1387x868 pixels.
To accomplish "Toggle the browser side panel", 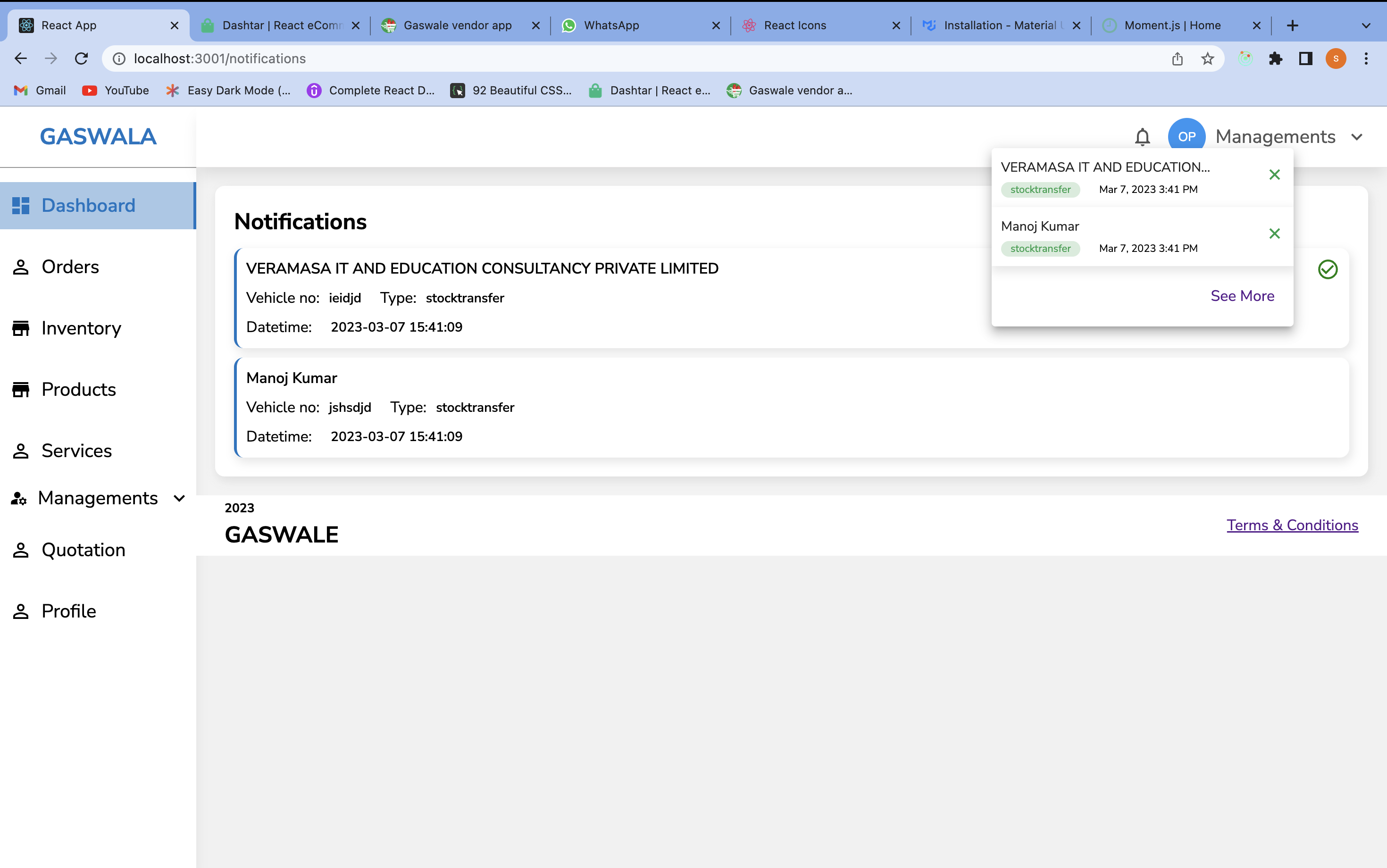I will [x=1305, y=58].
